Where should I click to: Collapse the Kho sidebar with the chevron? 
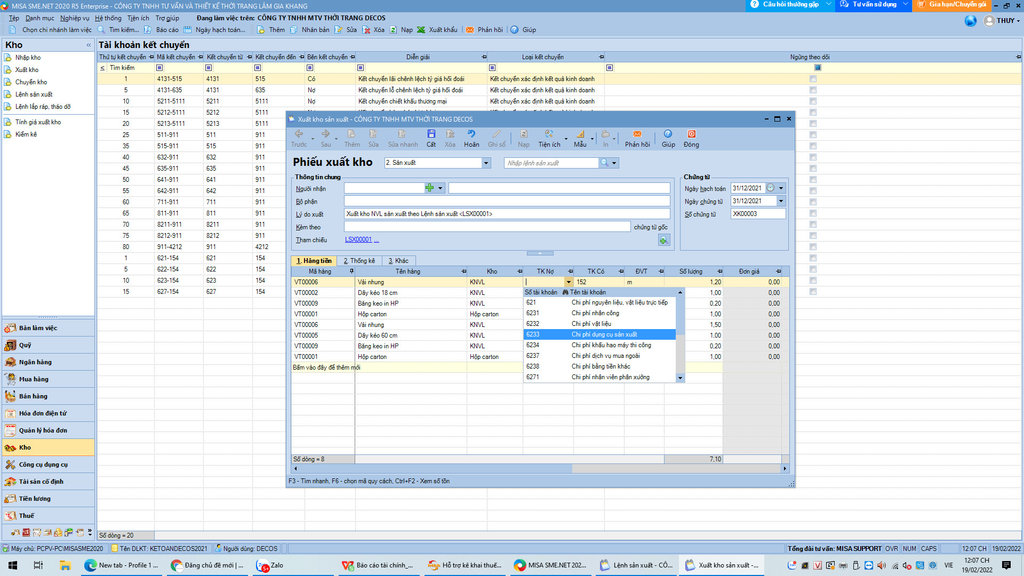88,45
